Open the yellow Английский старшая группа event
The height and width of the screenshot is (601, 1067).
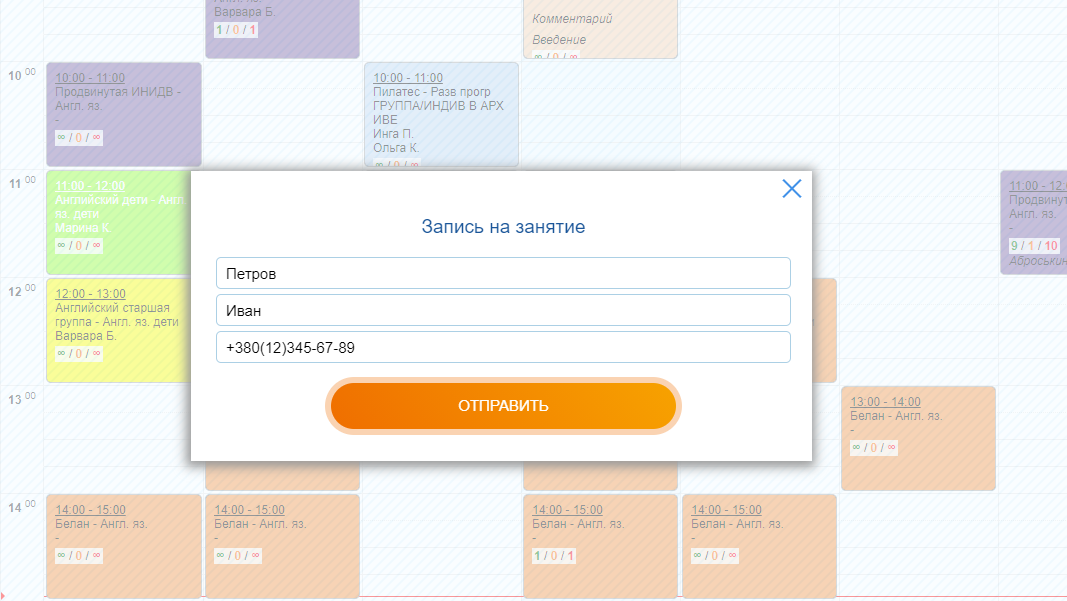coord(118,330)
